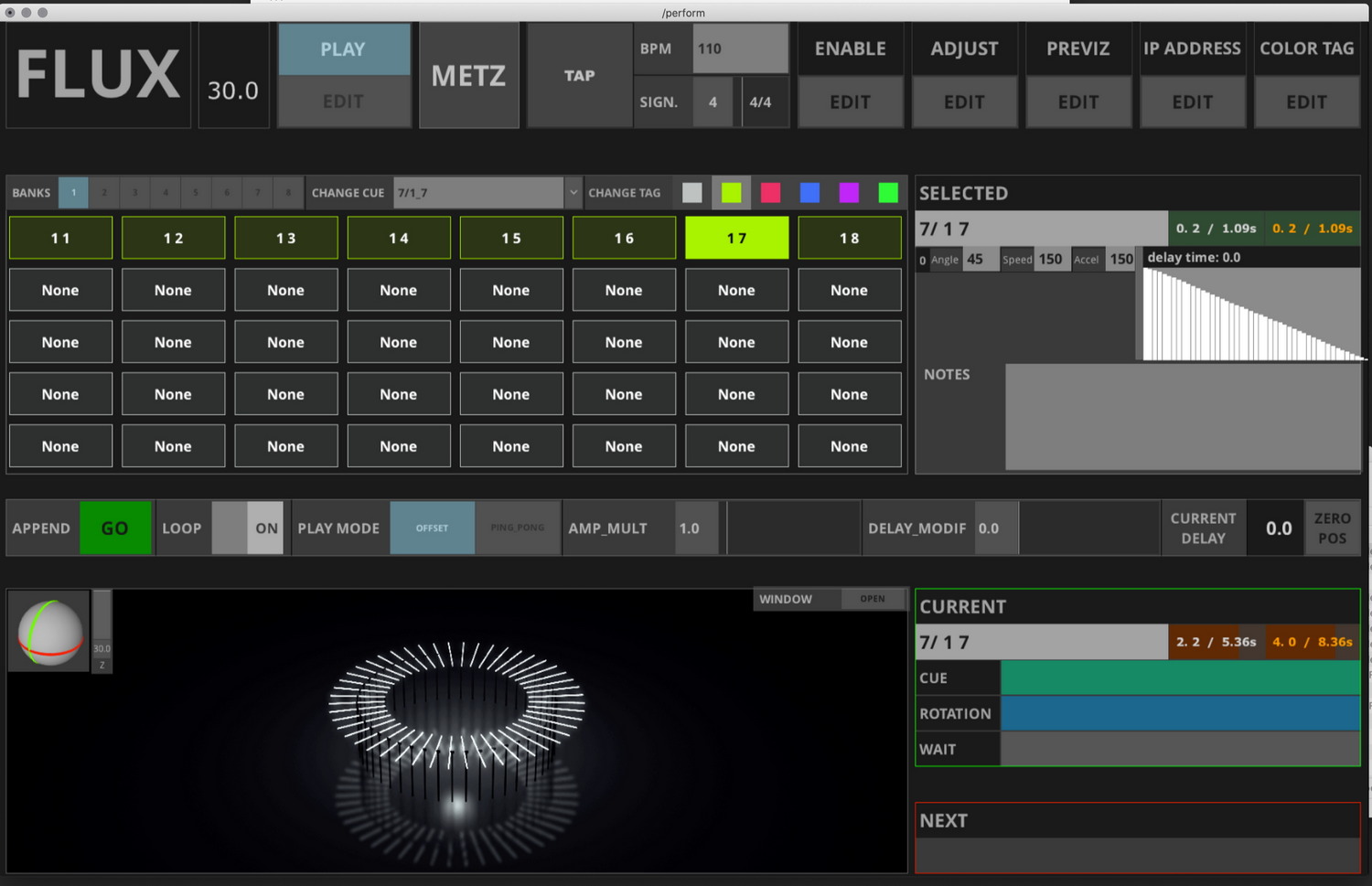This screenshot has height=886, width=1372.
Task: Select the blue color tag swatch
Action: click(x=809, y=193)
